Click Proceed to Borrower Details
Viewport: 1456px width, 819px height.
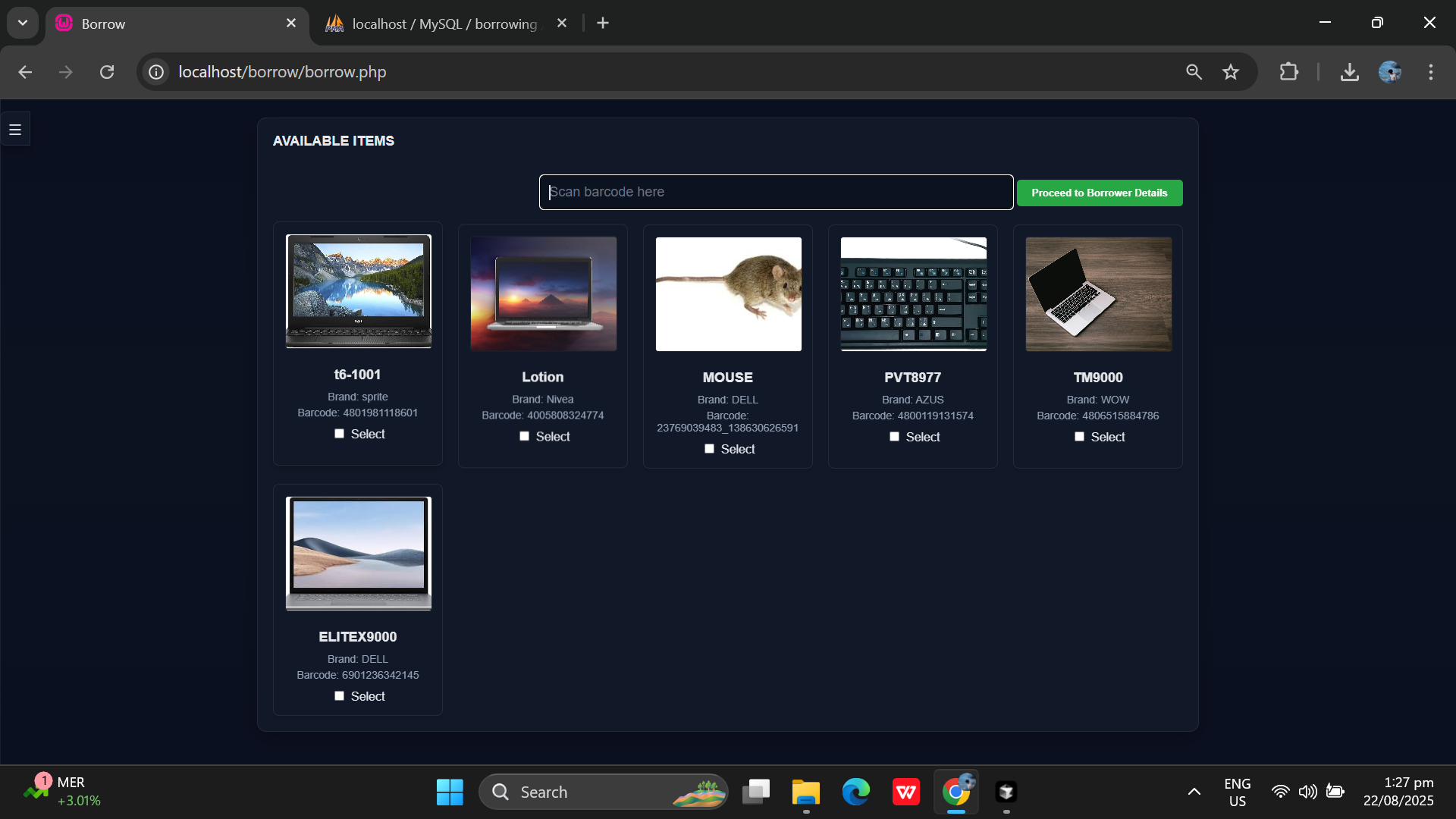tap(1099, 193)
